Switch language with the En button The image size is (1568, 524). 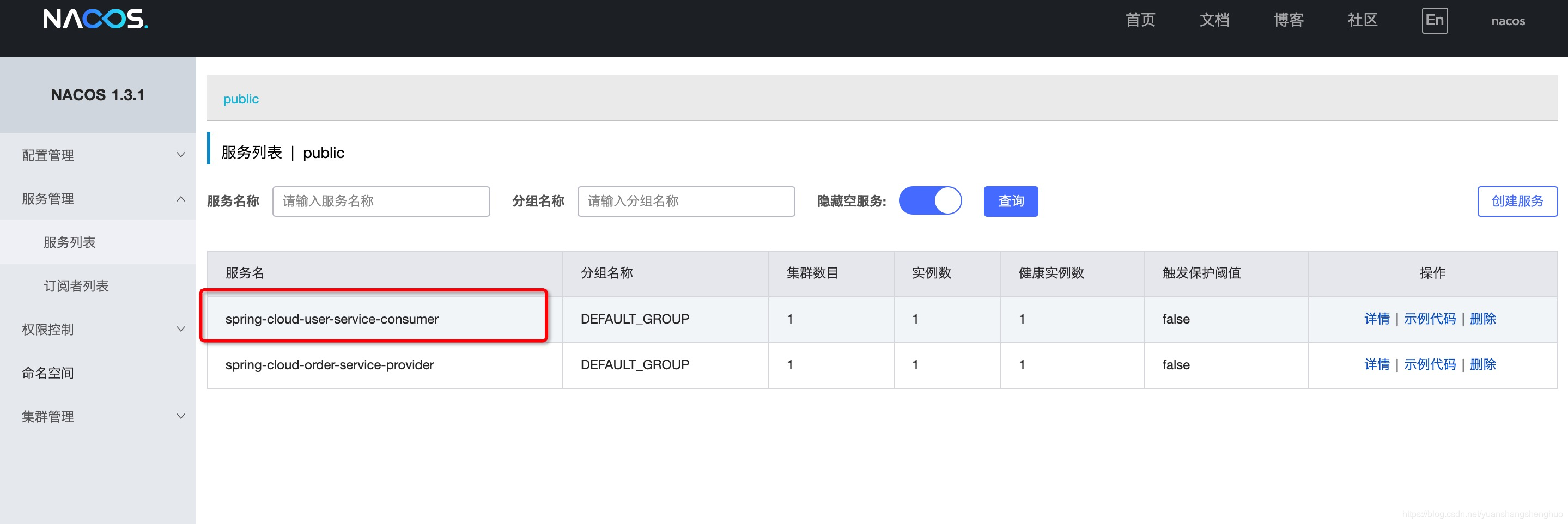1435,20
